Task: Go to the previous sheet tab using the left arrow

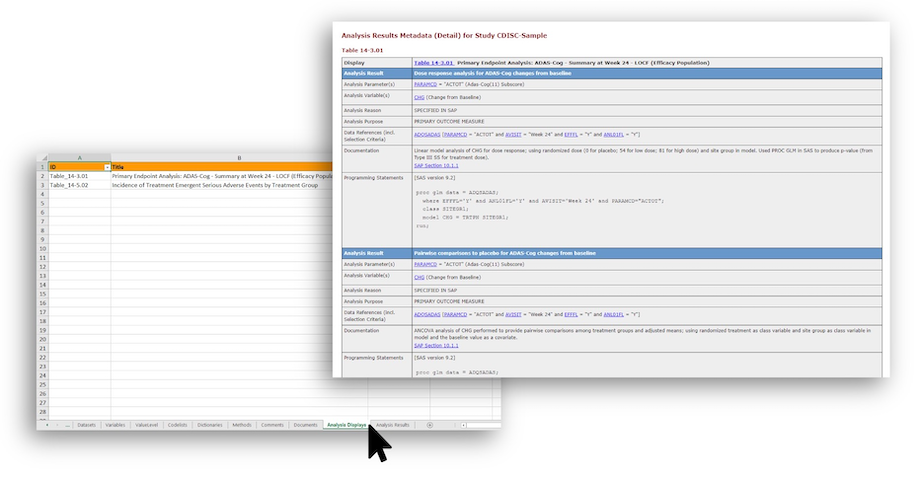Action: coord(49,425)
